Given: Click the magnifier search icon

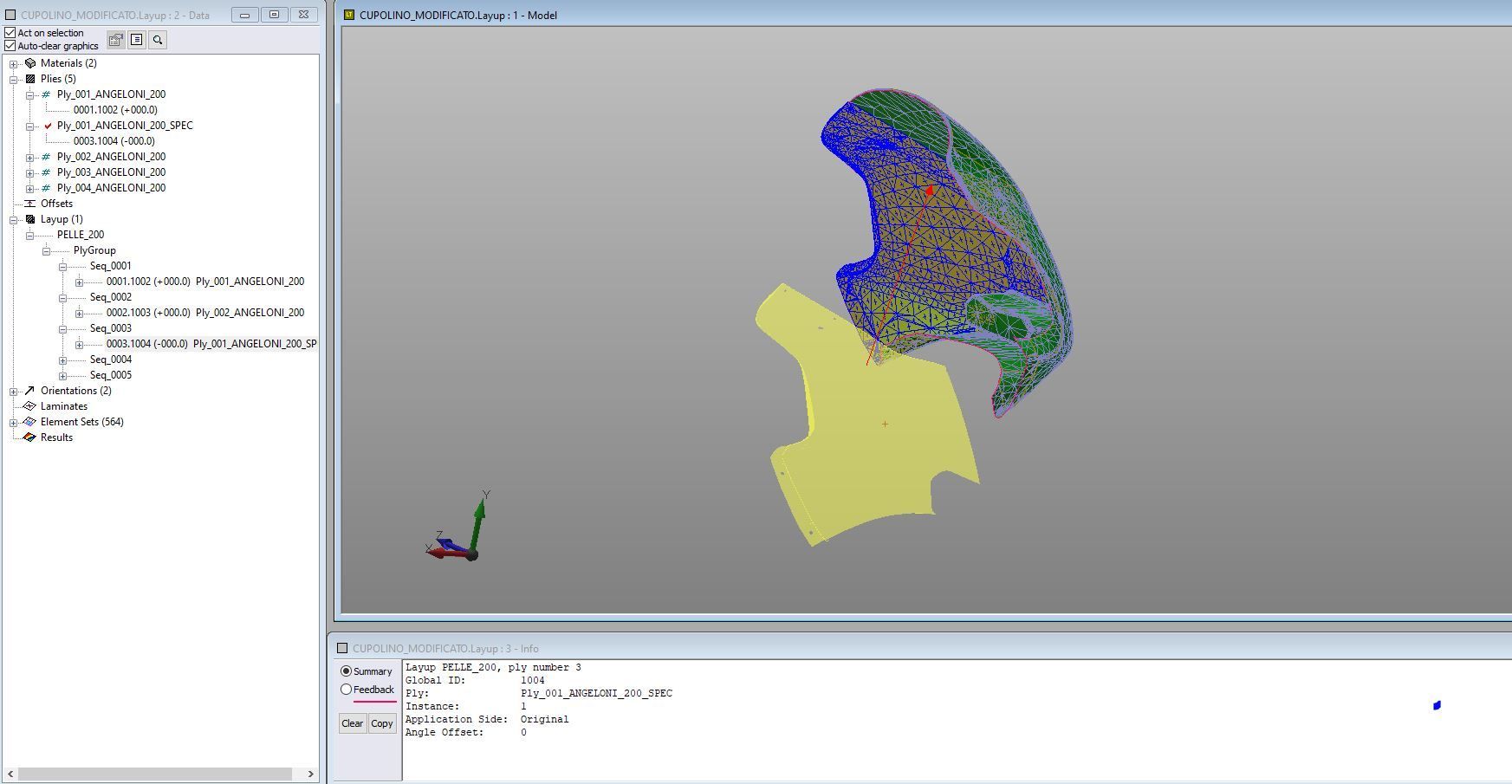Looking at the screenshot, I should 158,40.
